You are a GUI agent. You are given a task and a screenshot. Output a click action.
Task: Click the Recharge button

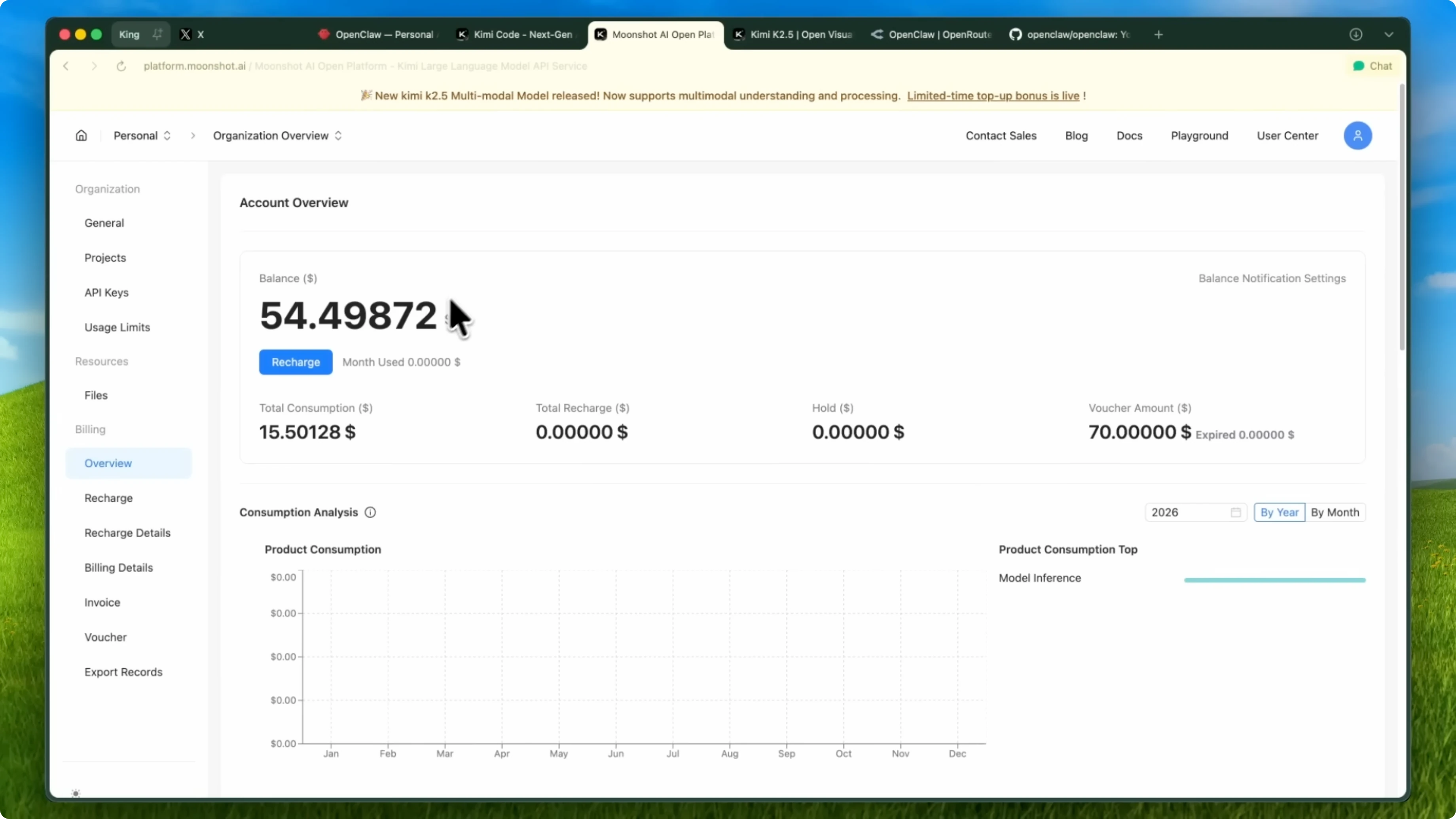295,362
